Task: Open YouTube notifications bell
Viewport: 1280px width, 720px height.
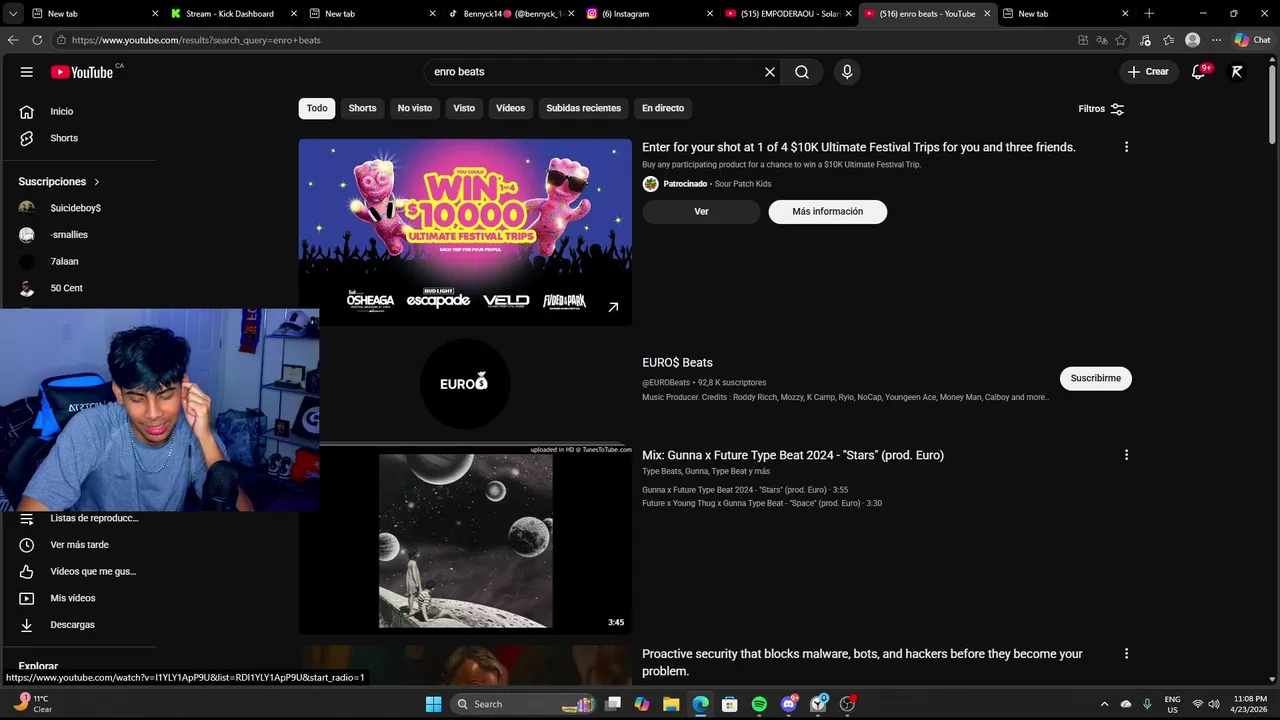Action: [x=1199, y=72]
